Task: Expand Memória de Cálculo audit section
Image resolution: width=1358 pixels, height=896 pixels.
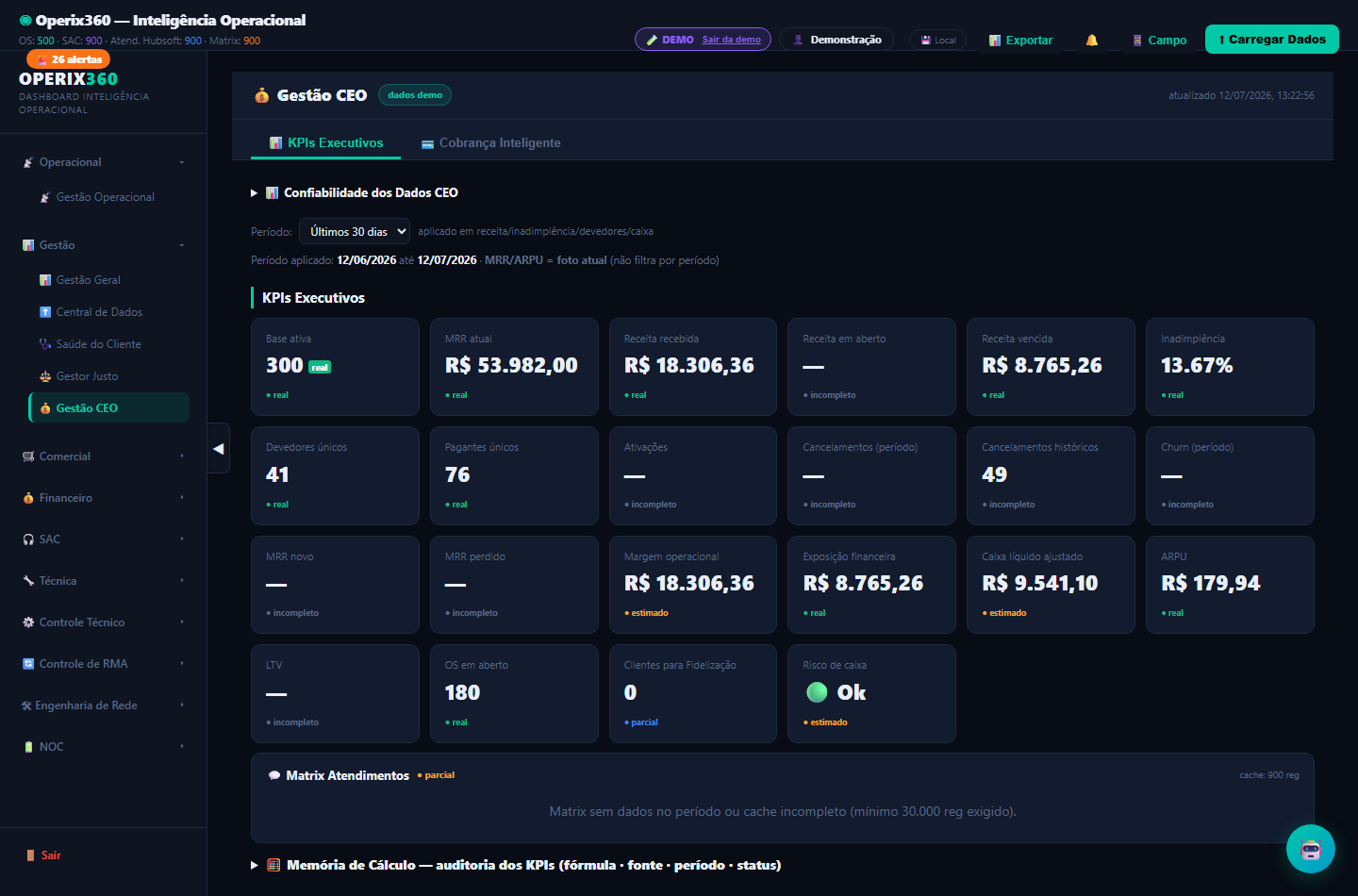Action: pos(516,865)
